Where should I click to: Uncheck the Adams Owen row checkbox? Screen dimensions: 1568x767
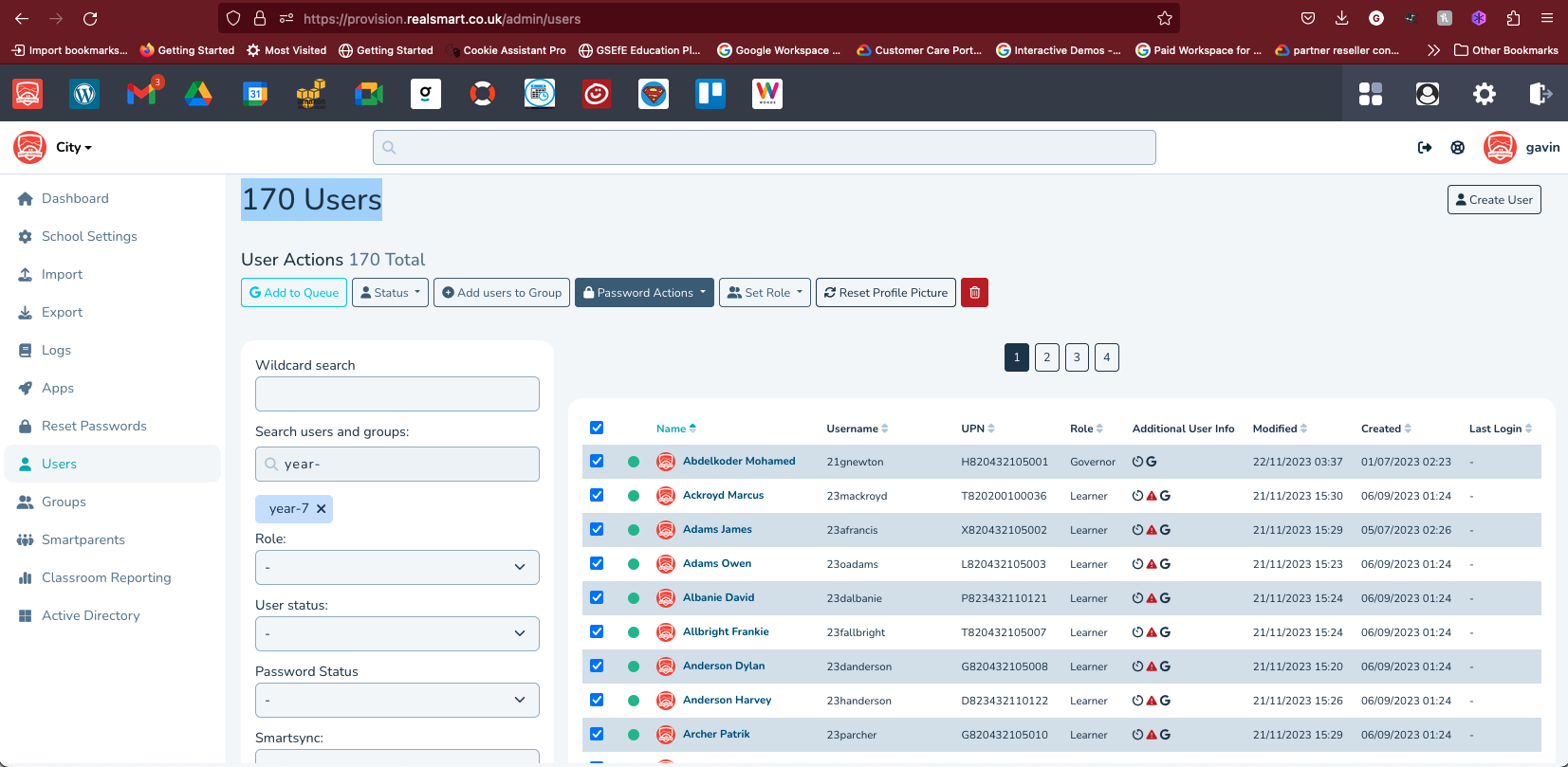597,564
